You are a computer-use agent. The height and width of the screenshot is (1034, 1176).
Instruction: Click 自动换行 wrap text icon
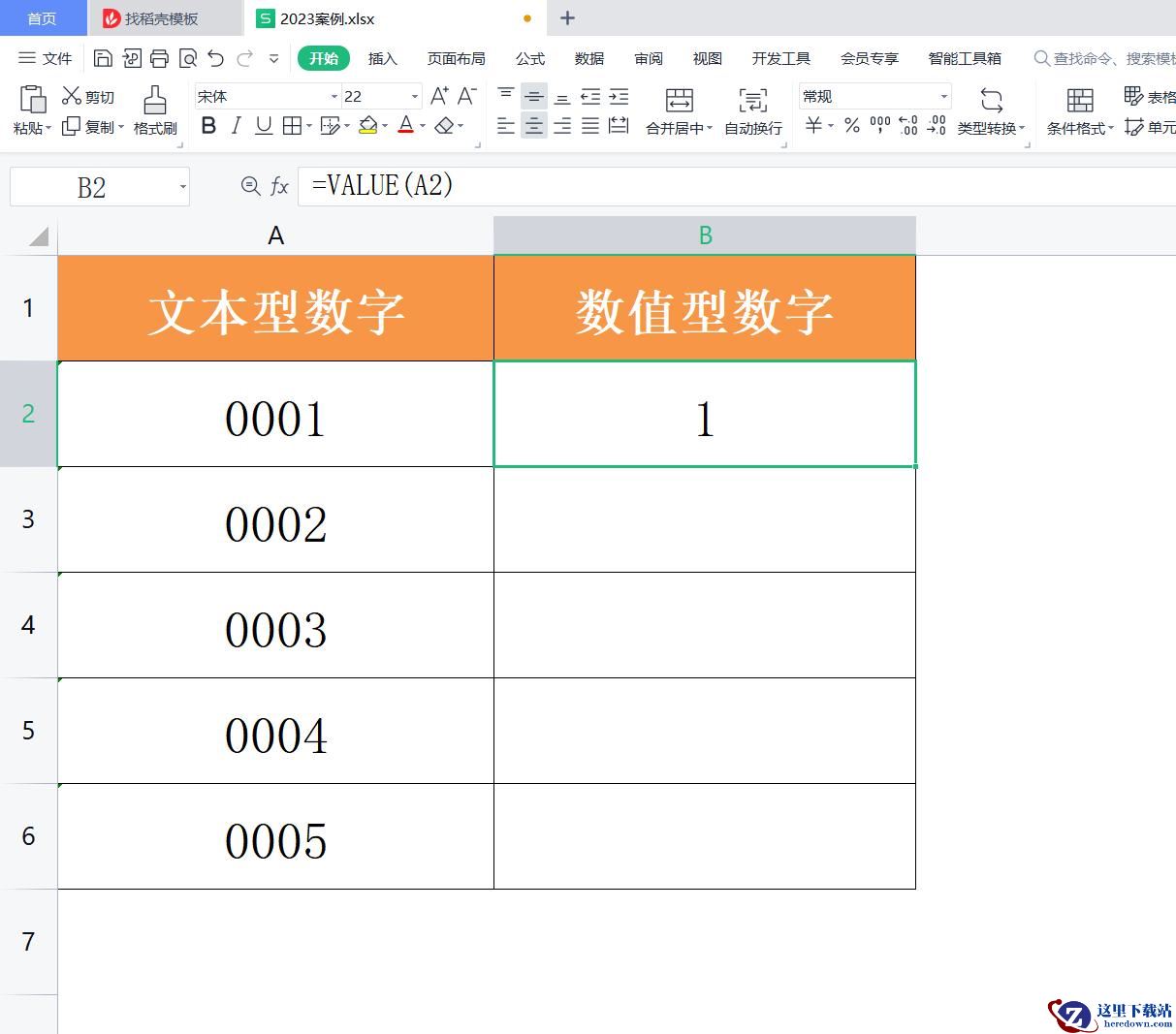(753, 100)
